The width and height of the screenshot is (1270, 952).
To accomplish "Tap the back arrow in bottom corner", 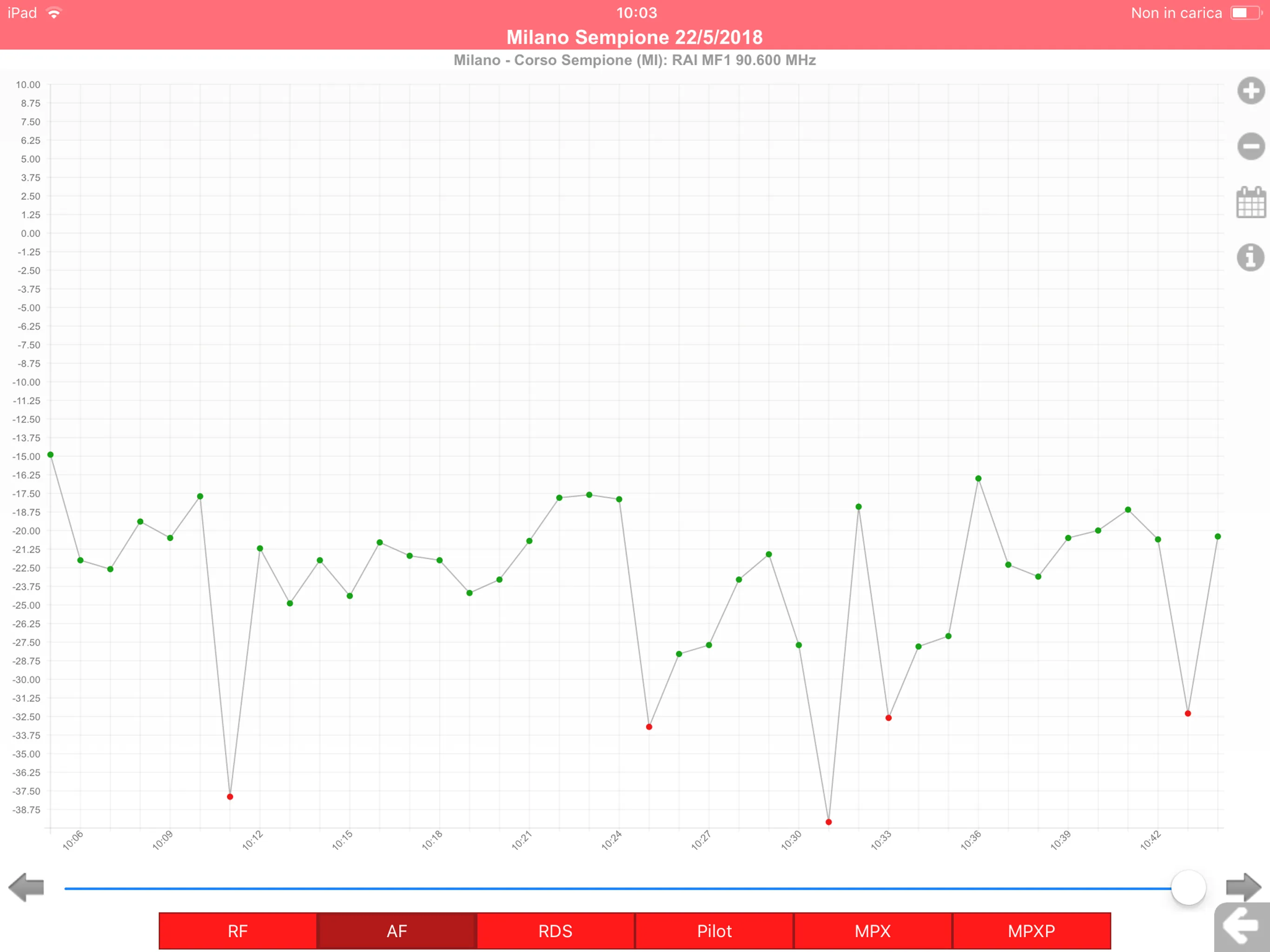I will click(x=1242, y=926).
